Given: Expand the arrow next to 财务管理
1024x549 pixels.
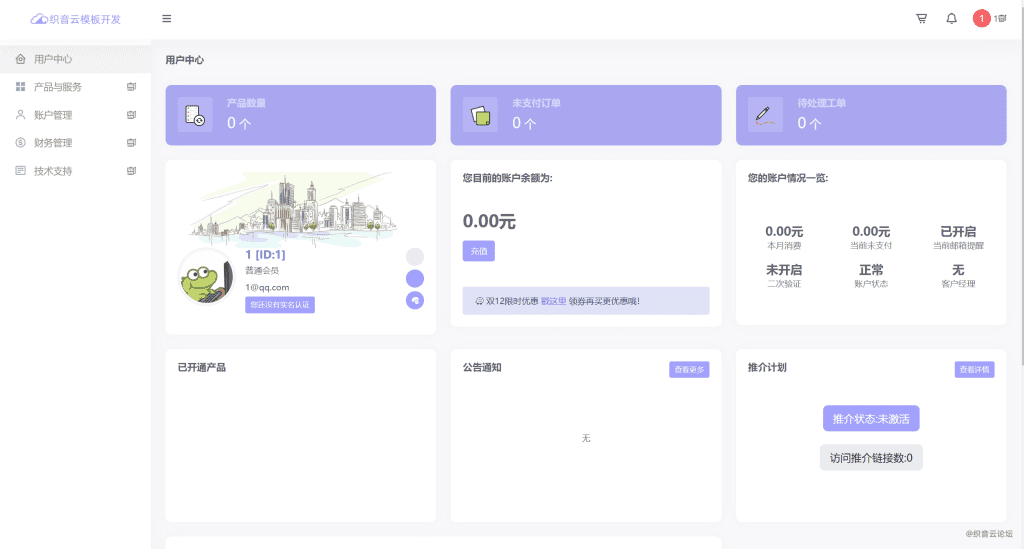Looking at the screenshot, I should 131,142.
